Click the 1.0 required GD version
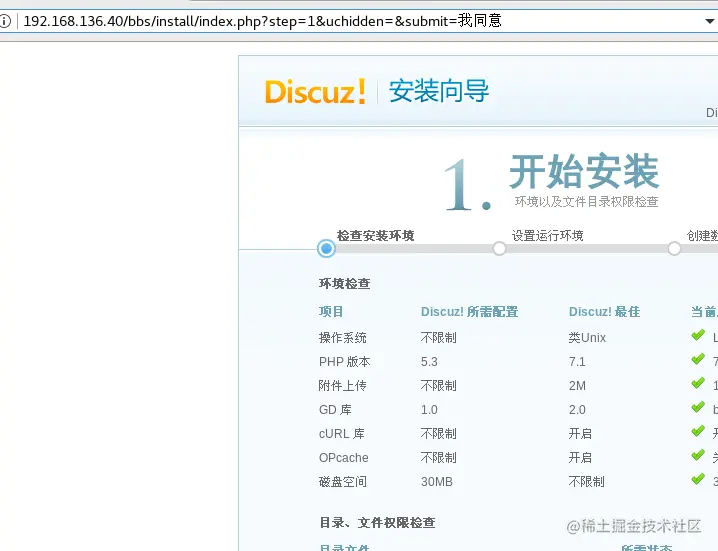The width and height of the screenshot is (718, 551). tap(429, 409)
